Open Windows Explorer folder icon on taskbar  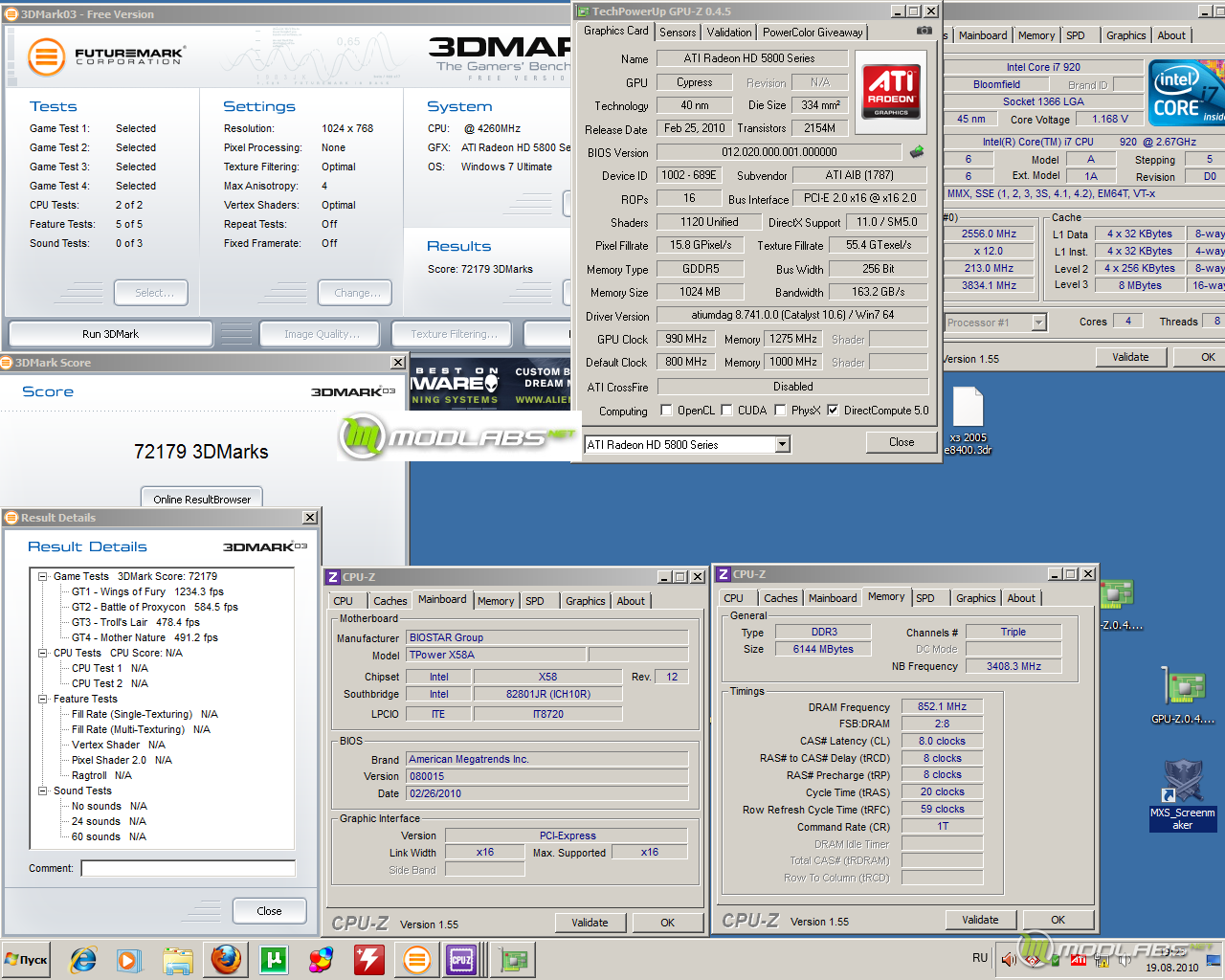(178, 959)
